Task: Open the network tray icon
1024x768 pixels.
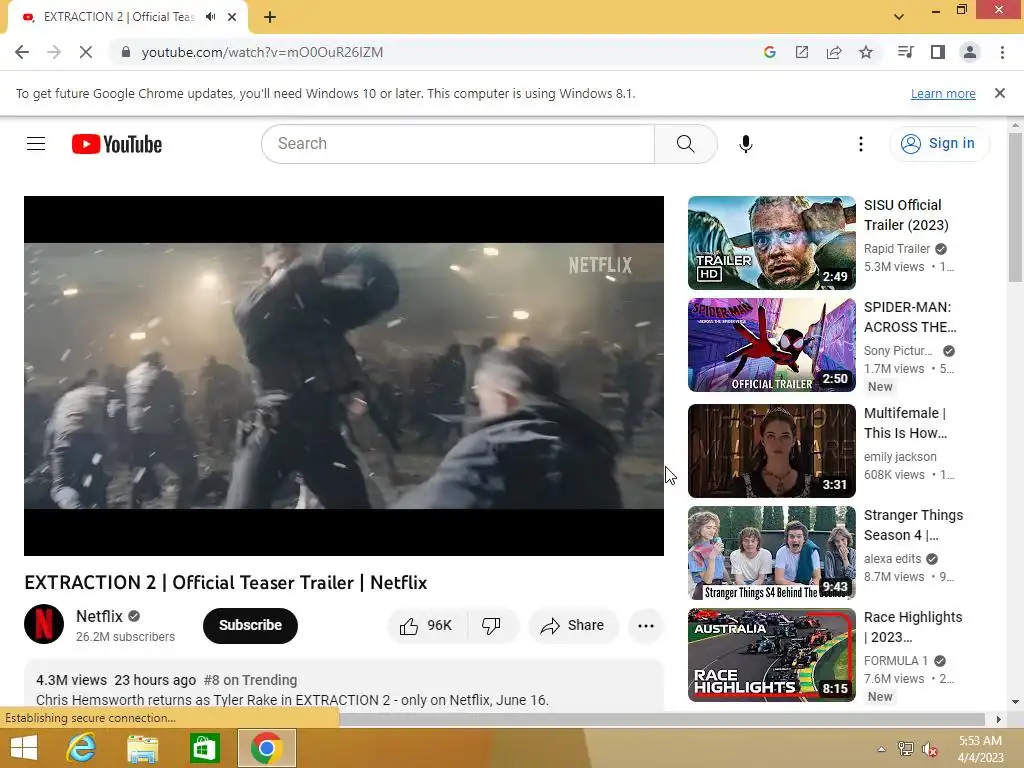Action: click(x=906, y=749)
